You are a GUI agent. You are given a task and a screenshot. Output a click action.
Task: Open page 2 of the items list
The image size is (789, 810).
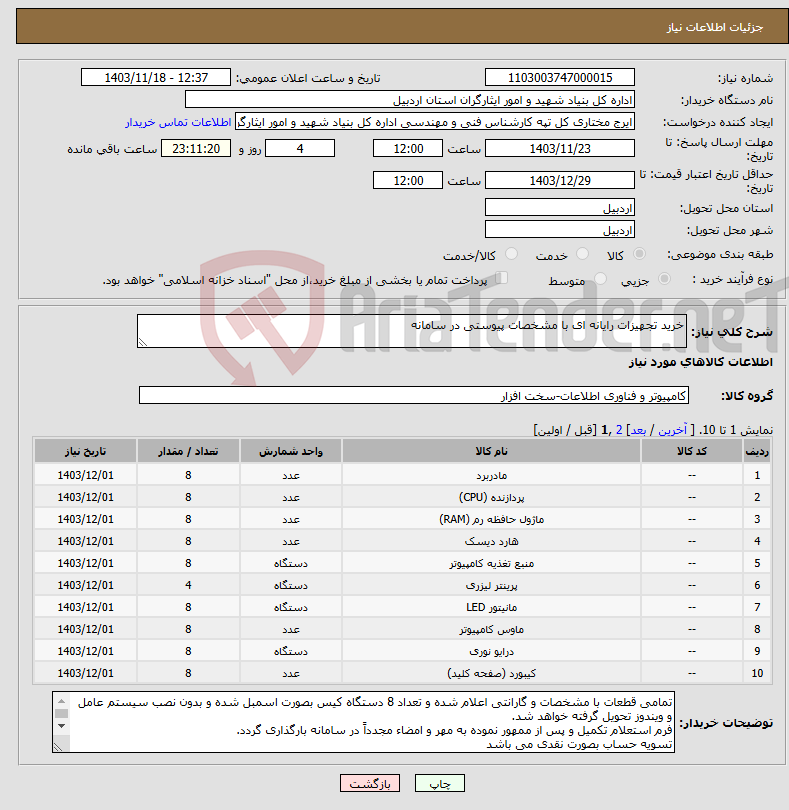pyautogui.click(x=618, y=430)
